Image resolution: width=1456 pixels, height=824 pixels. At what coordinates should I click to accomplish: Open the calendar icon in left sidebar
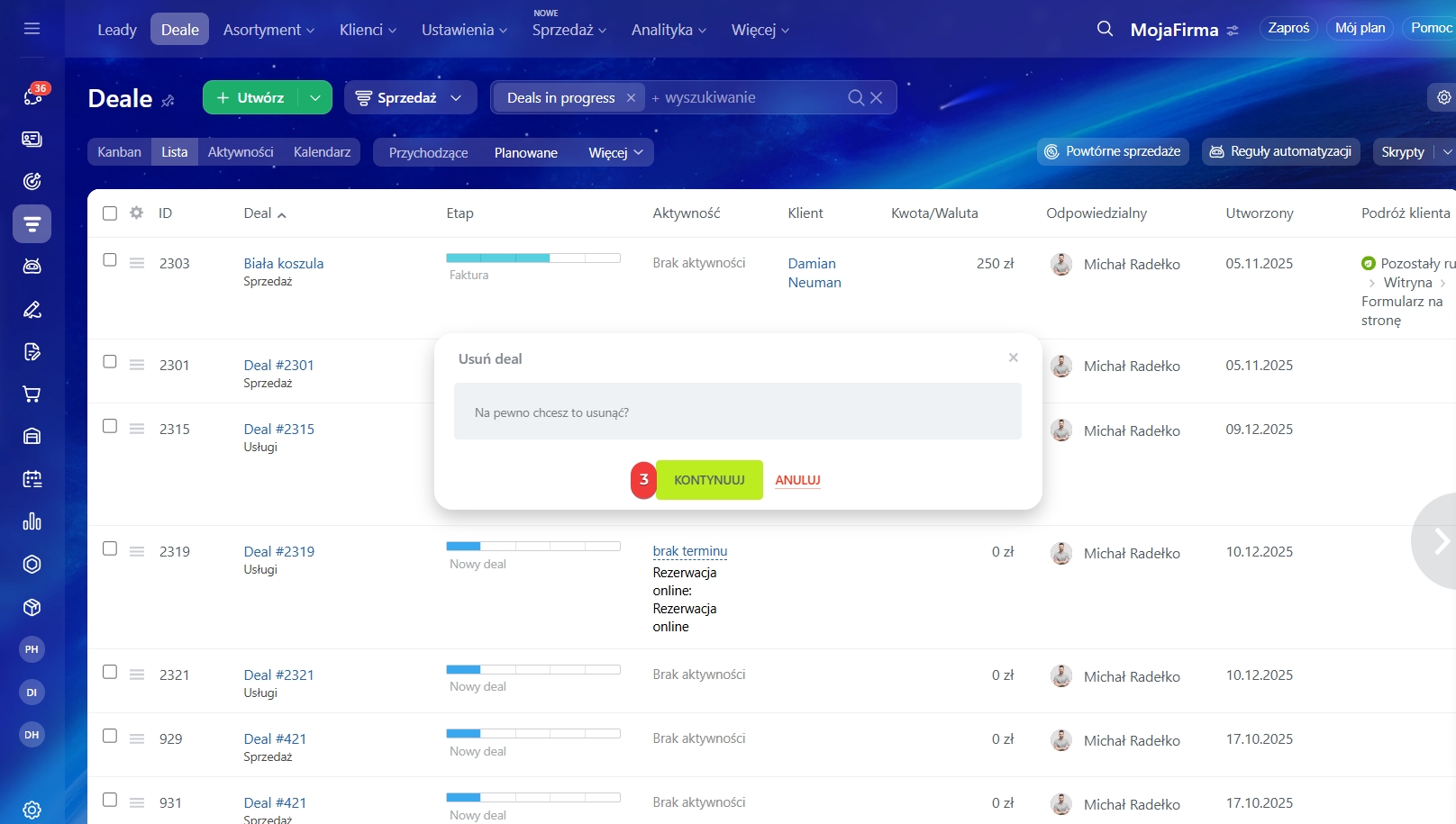32,479
